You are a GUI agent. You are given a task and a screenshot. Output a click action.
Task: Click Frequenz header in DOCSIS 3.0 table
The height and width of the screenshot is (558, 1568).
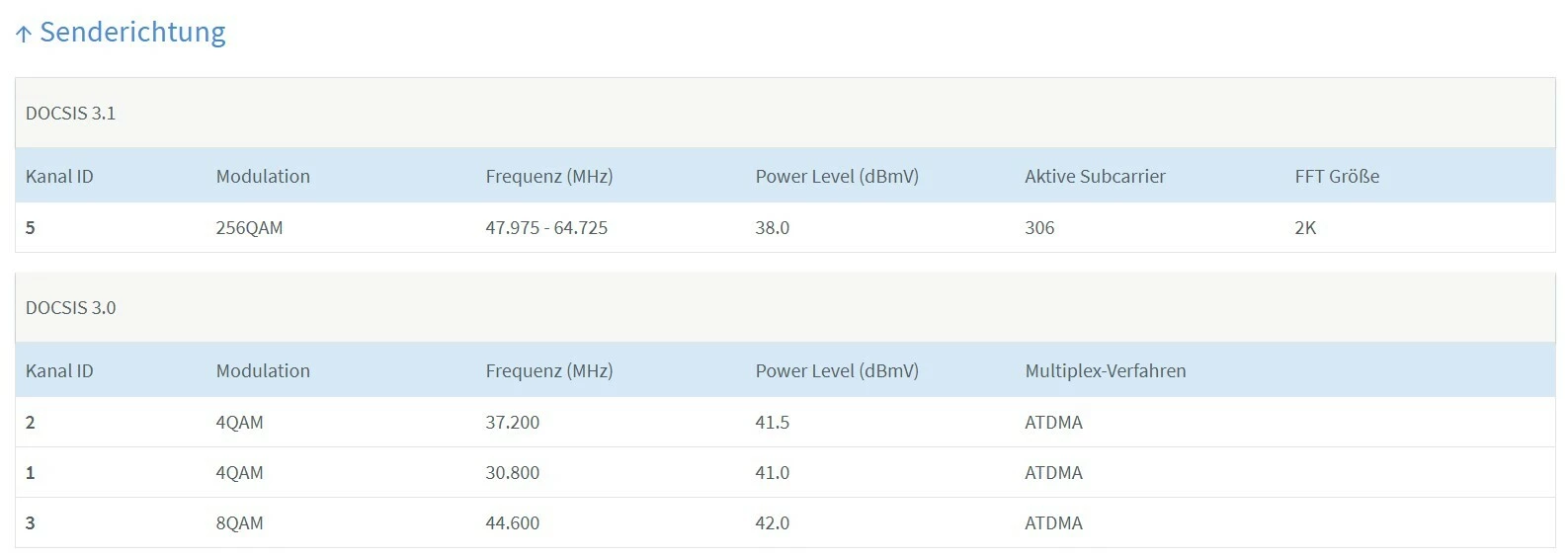[x=549, y=371]
